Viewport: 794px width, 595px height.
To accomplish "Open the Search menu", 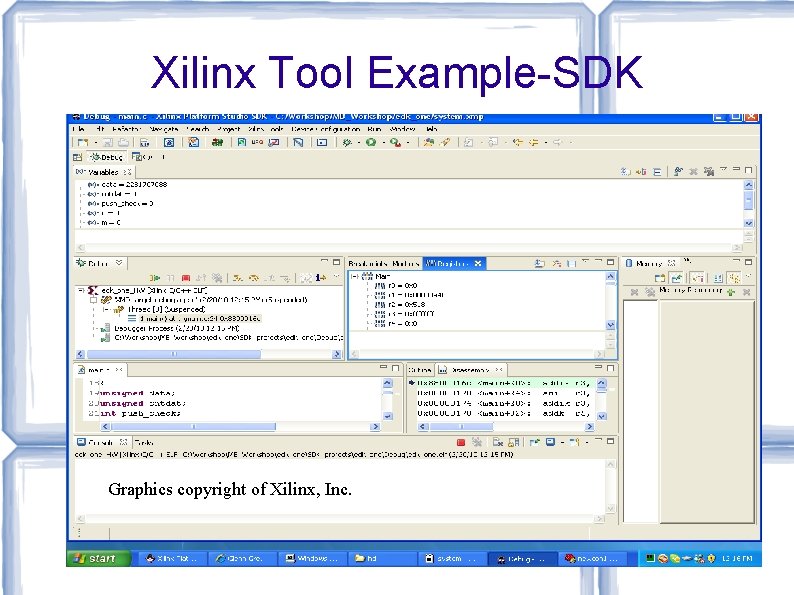I will click(197, 129).
